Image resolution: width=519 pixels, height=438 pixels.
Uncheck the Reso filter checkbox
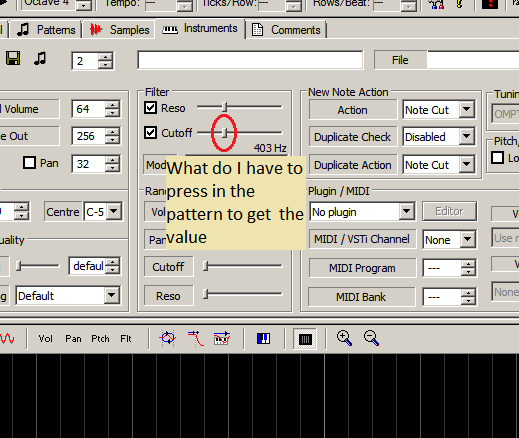[x=150, y=108]
